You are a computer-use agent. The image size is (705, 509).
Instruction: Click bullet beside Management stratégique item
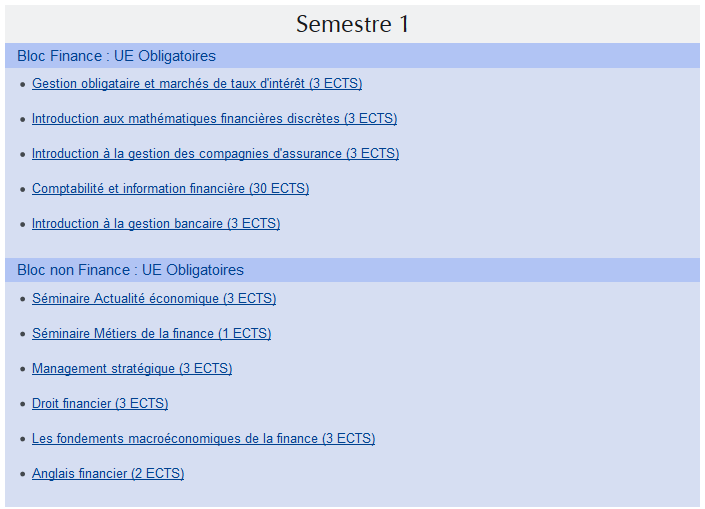point(22,369)
